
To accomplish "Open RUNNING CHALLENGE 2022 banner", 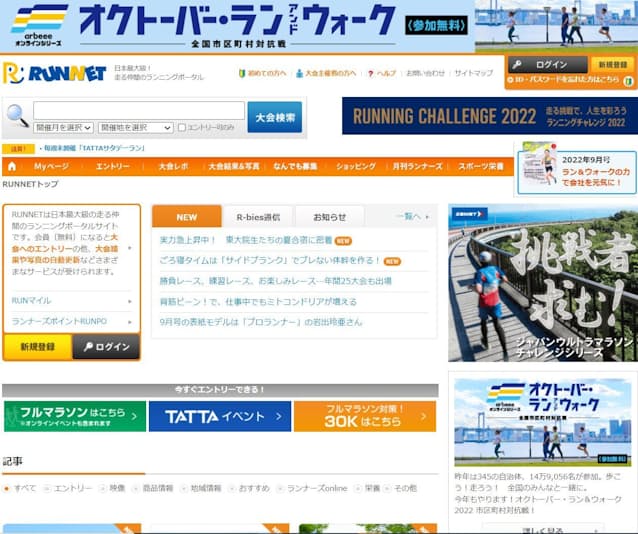I will point(490,116).
